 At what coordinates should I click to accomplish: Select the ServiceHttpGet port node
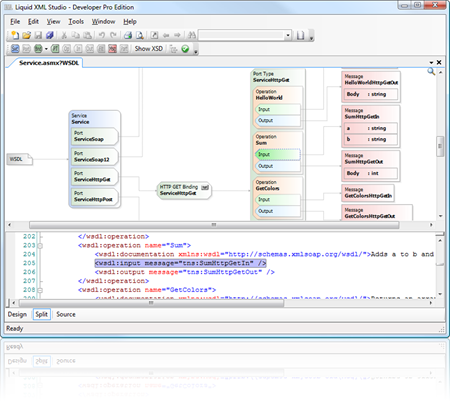[x=95, y=177]
